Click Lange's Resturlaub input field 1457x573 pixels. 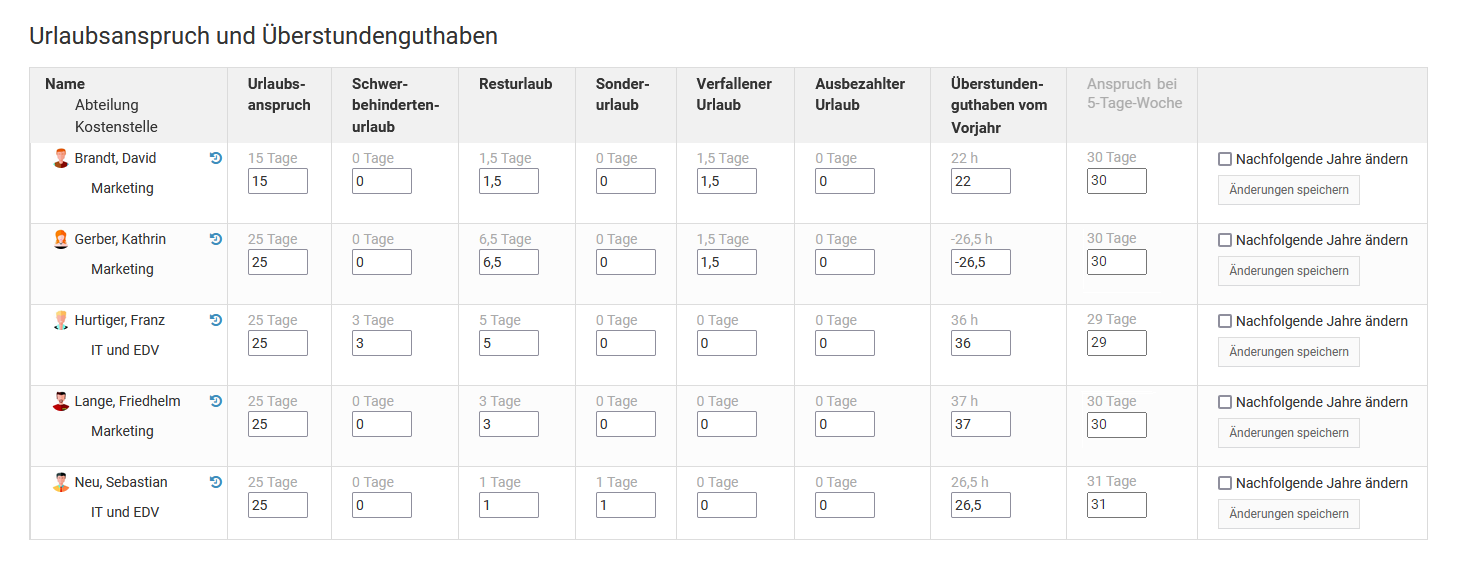point(509,424)
